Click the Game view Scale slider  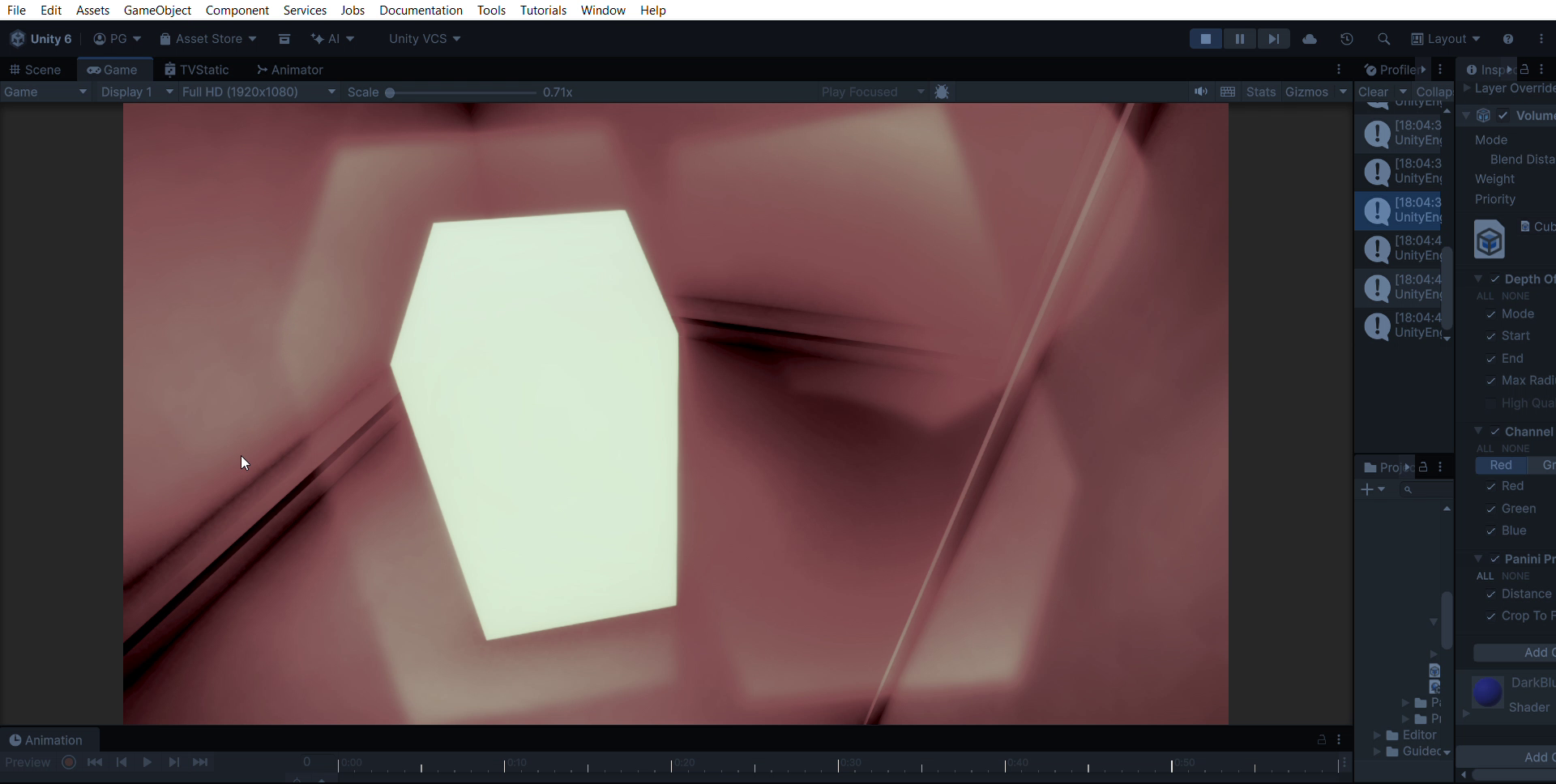462,92
